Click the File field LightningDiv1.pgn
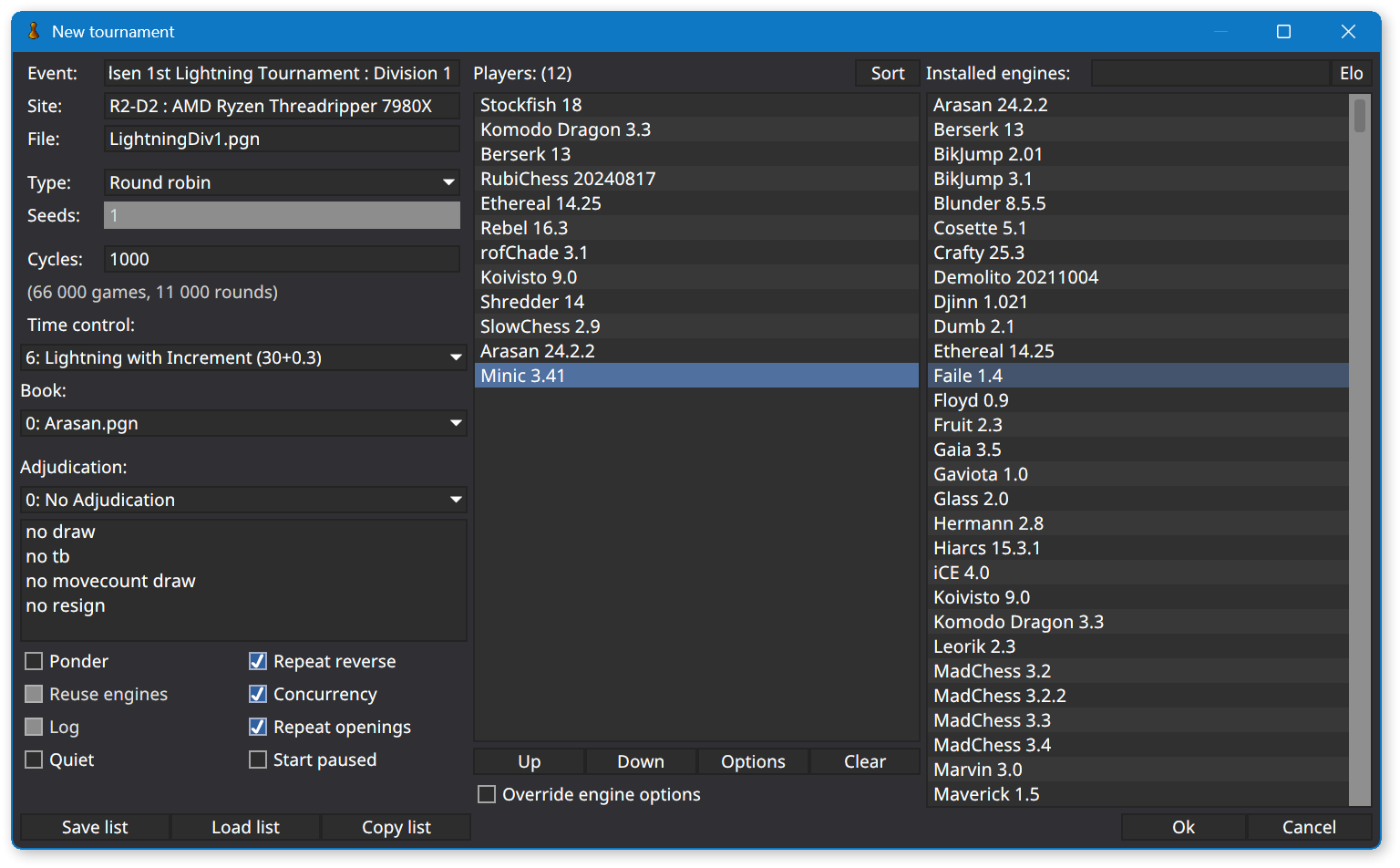1400x868 pixels. point(282,139)
